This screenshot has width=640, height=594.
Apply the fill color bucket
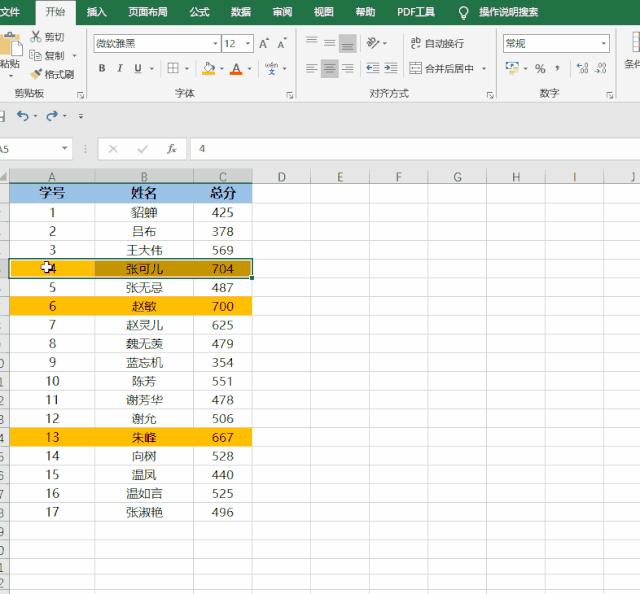(208, 68)
